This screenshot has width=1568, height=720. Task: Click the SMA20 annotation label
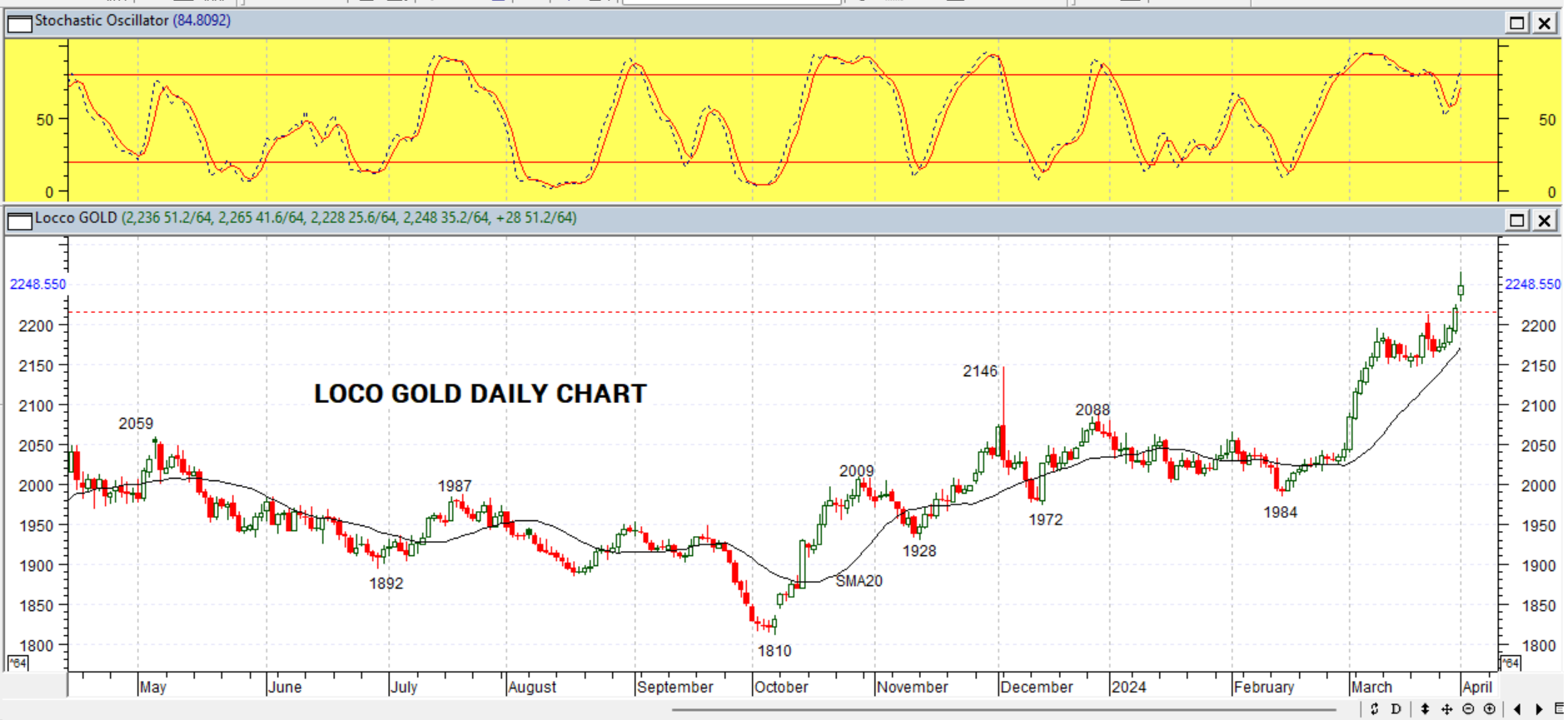pyautogui.click(x=859, y=581)
